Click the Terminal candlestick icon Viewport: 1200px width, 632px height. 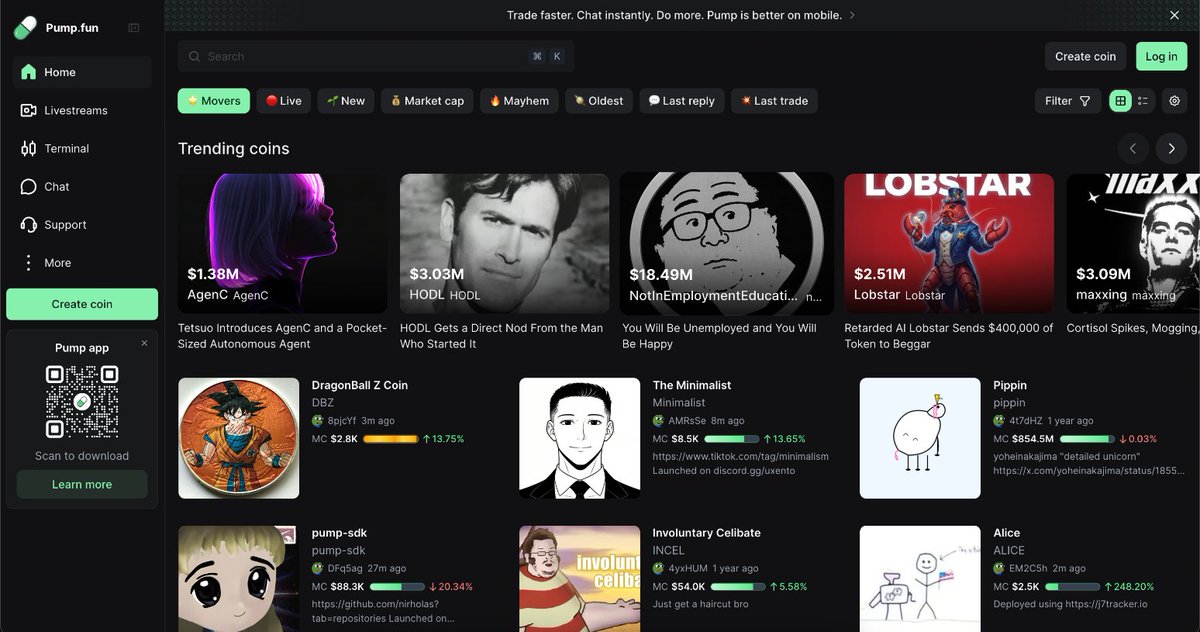[x=28, y=148]
